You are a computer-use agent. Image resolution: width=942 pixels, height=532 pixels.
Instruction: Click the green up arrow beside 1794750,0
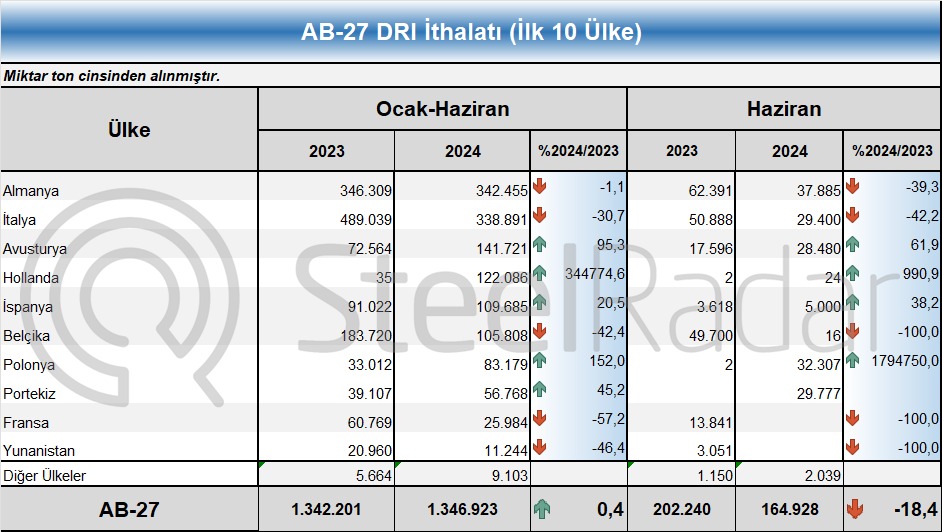click(x=852, y=360)
